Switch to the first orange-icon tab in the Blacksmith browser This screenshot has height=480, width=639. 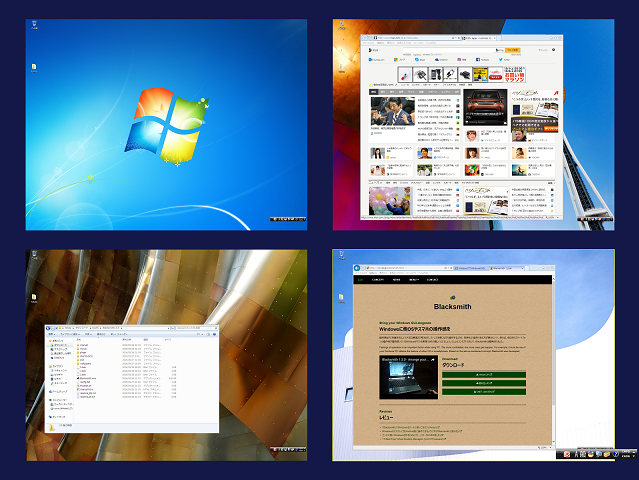(x=470, y=269)
